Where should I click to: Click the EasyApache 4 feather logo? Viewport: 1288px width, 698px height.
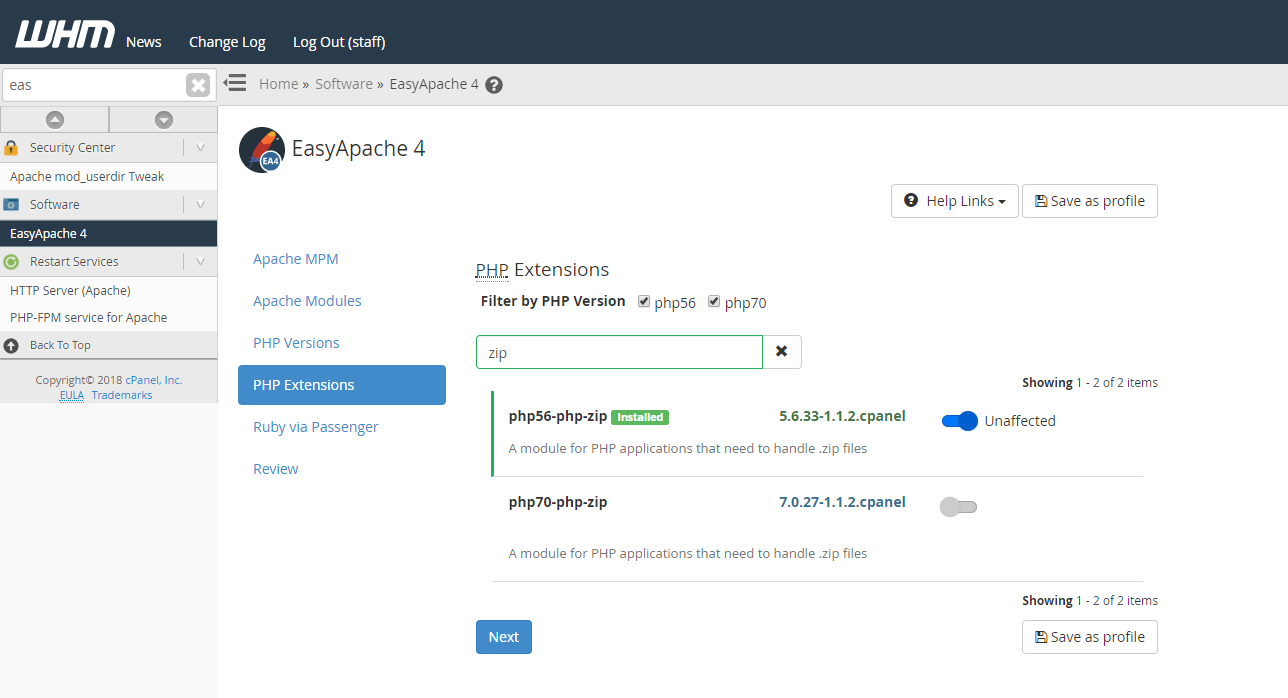[x=261, y=150]
